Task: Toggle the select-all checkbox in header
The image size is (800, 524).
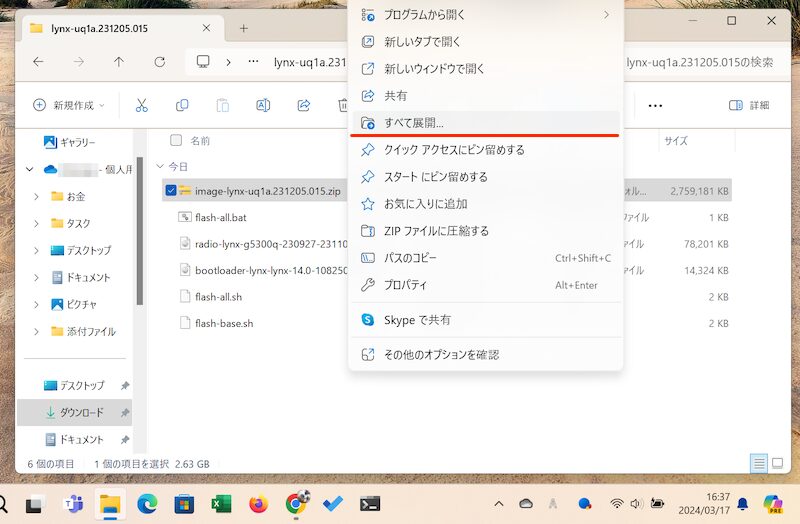Action: 176,141
